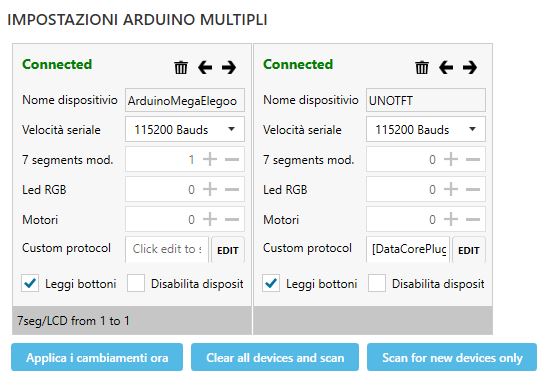Select Scan for new devices only
The image size is (549, 385).
452,357
